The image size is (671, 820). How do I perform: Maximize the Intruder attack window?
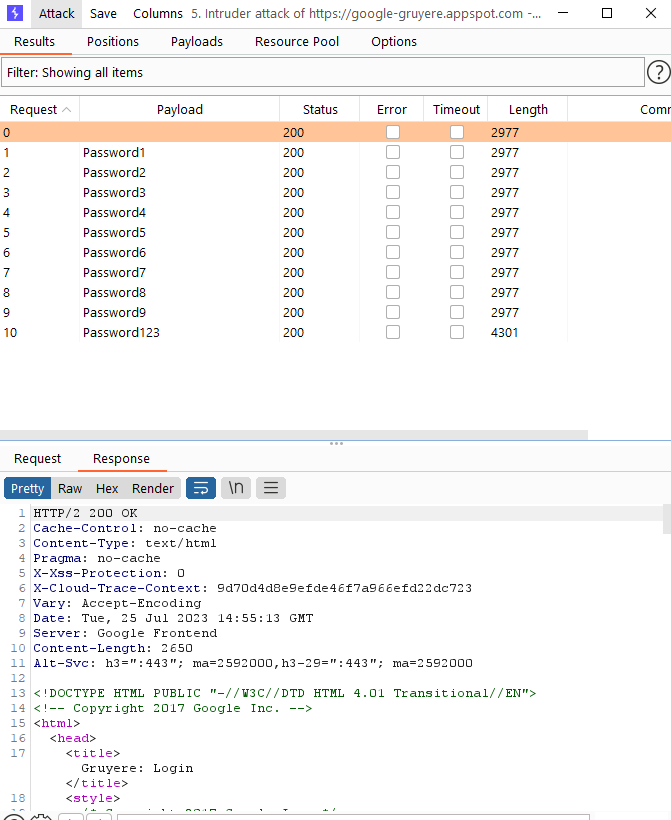tap(607, 14)
